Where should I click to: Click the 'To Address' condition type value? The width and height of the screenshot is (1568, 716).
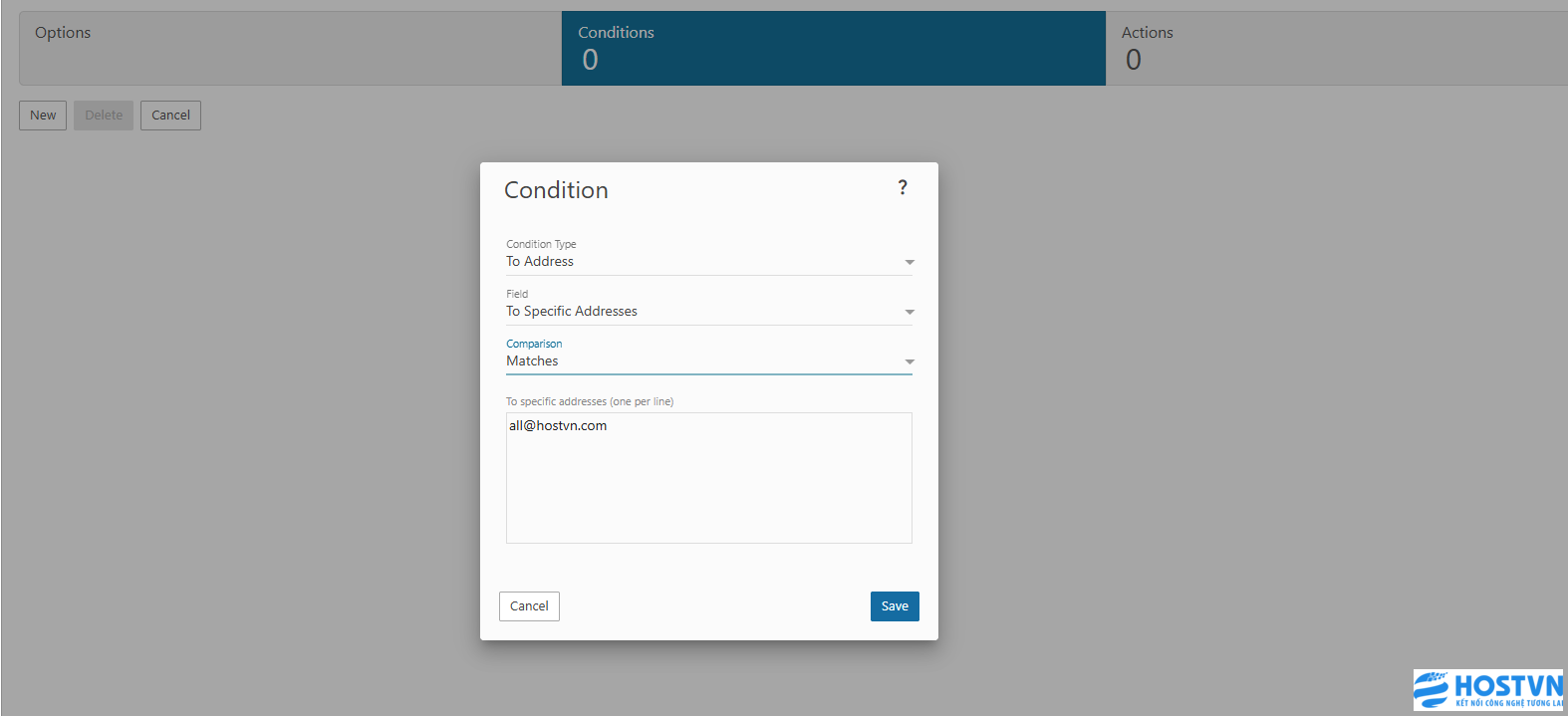[x=540, y=262]
